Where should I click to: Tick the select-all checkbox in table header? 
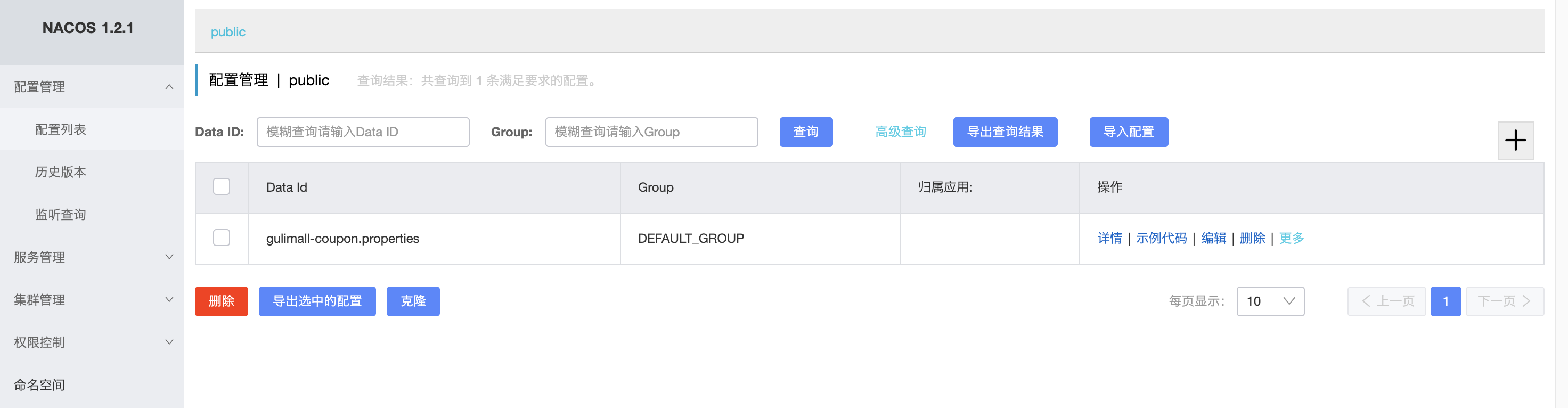(222, 186)
